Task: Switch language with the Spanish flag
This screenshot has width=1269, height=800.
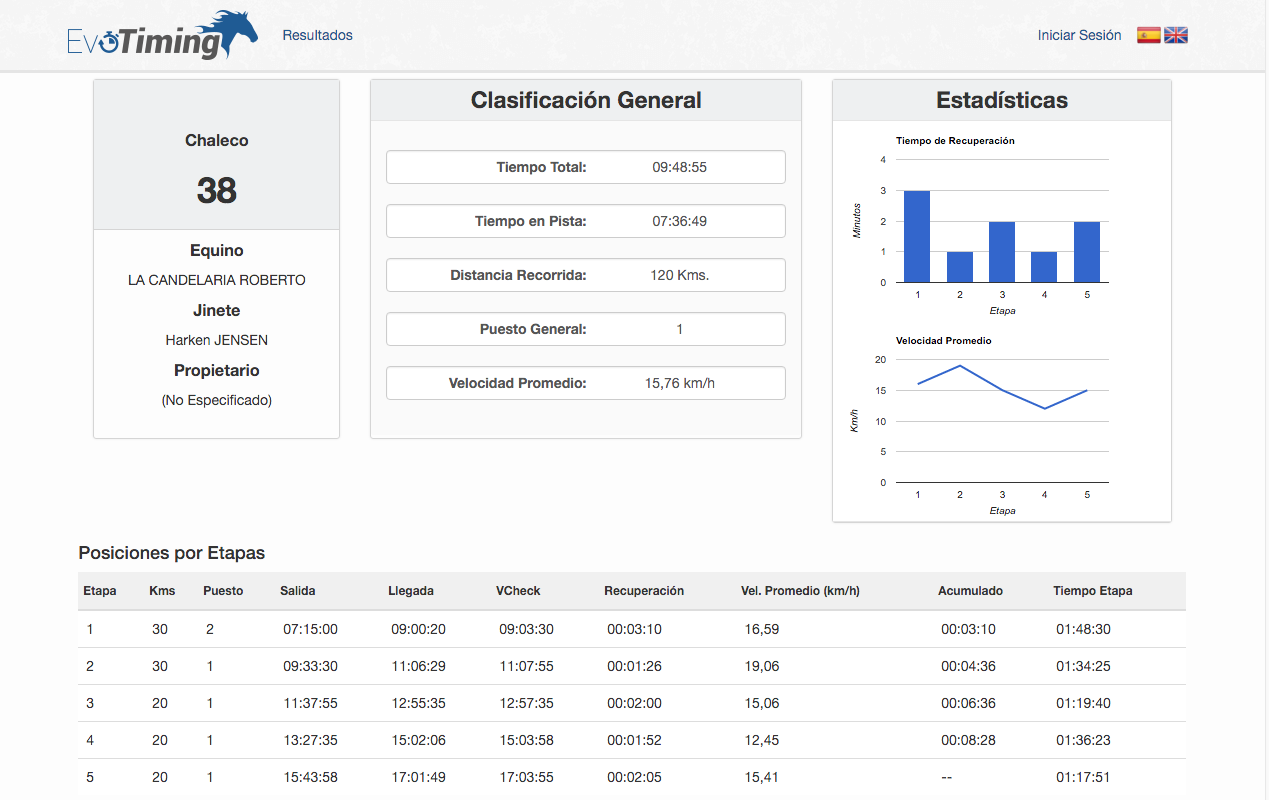Action: (x=1149, y=35)
